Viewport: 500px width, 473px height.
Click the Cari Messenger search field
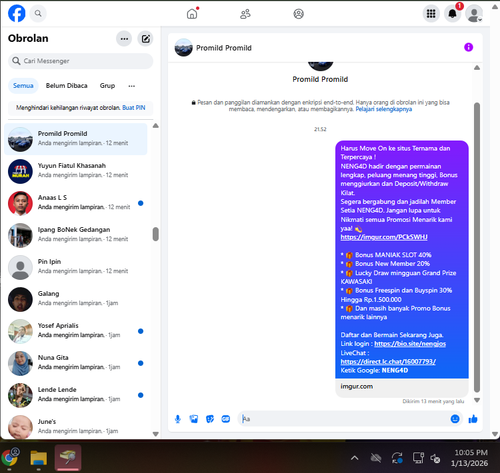click(80, 61)
